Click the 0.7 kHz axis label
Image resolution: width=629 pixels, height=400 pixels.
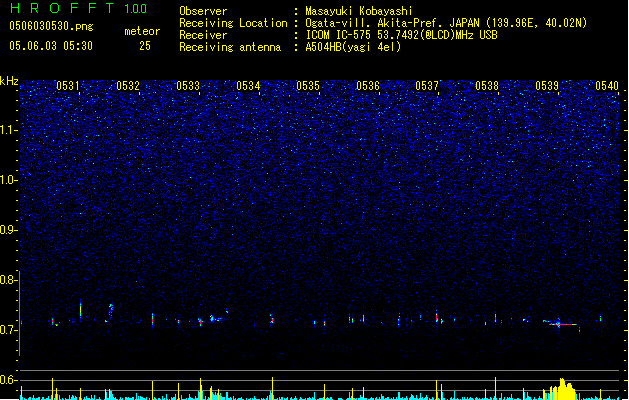coord(9,330)
